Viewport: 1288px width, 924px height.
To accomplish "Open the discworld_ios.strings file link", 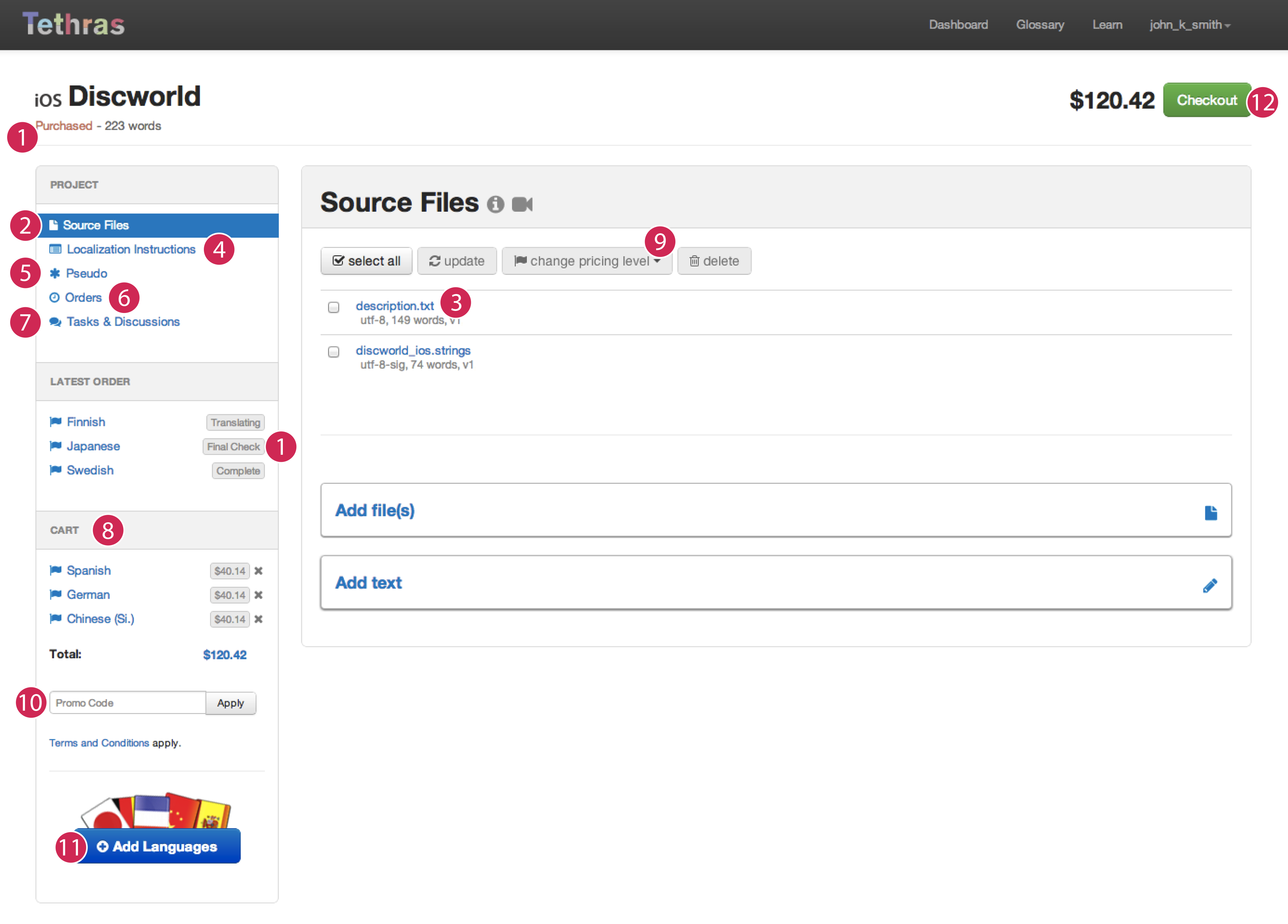I will pos(413,351).
